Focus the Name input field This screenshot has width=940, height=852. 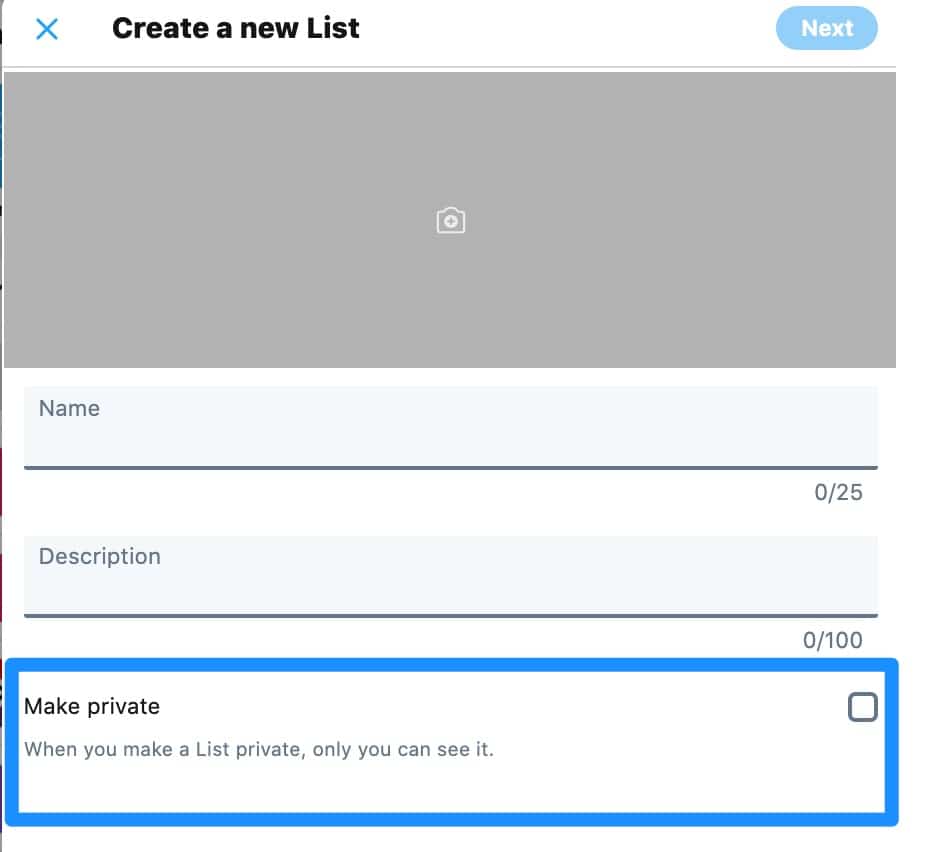(x=450, y=438)
